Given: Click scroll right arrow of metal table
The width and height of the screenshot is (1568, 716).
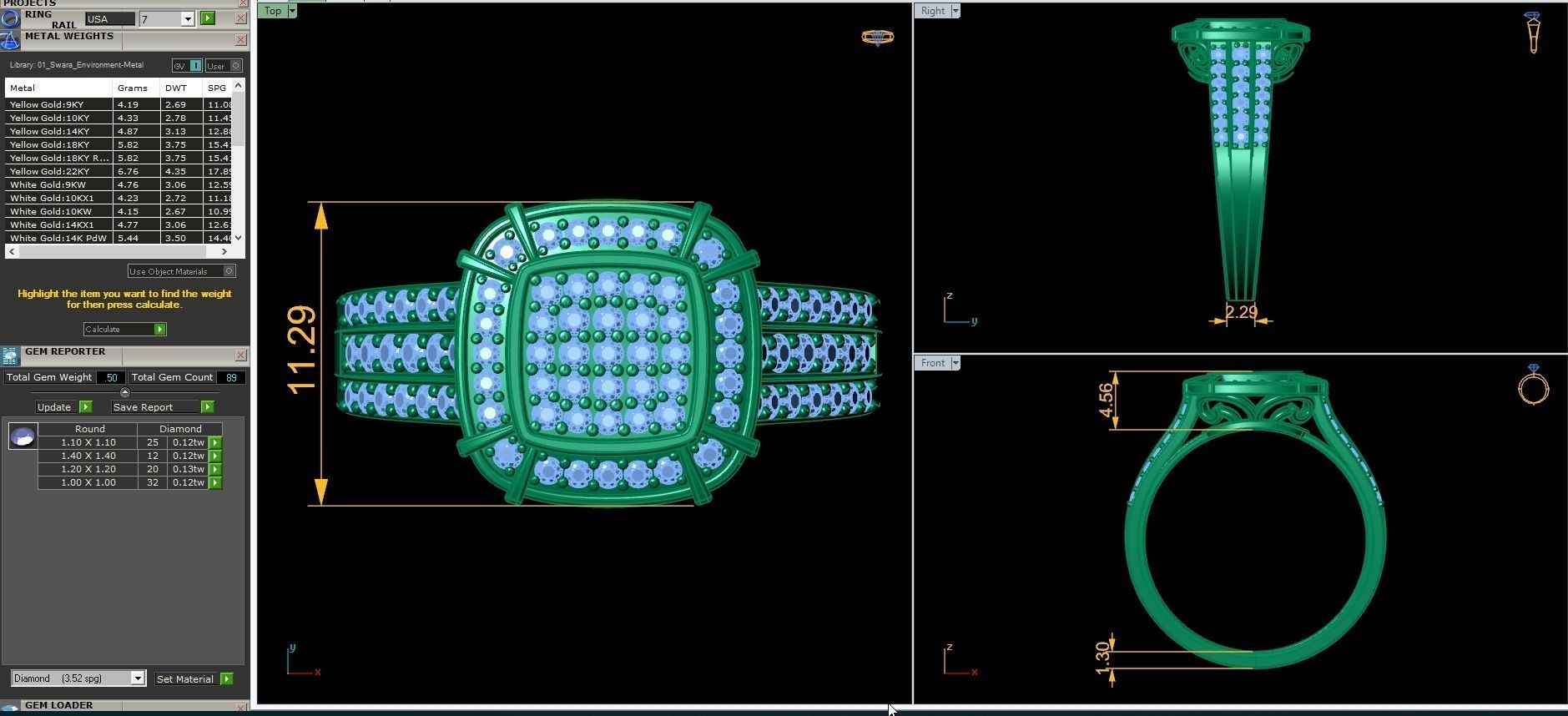Looking at the screenshot, I should [x=224, y=251].
